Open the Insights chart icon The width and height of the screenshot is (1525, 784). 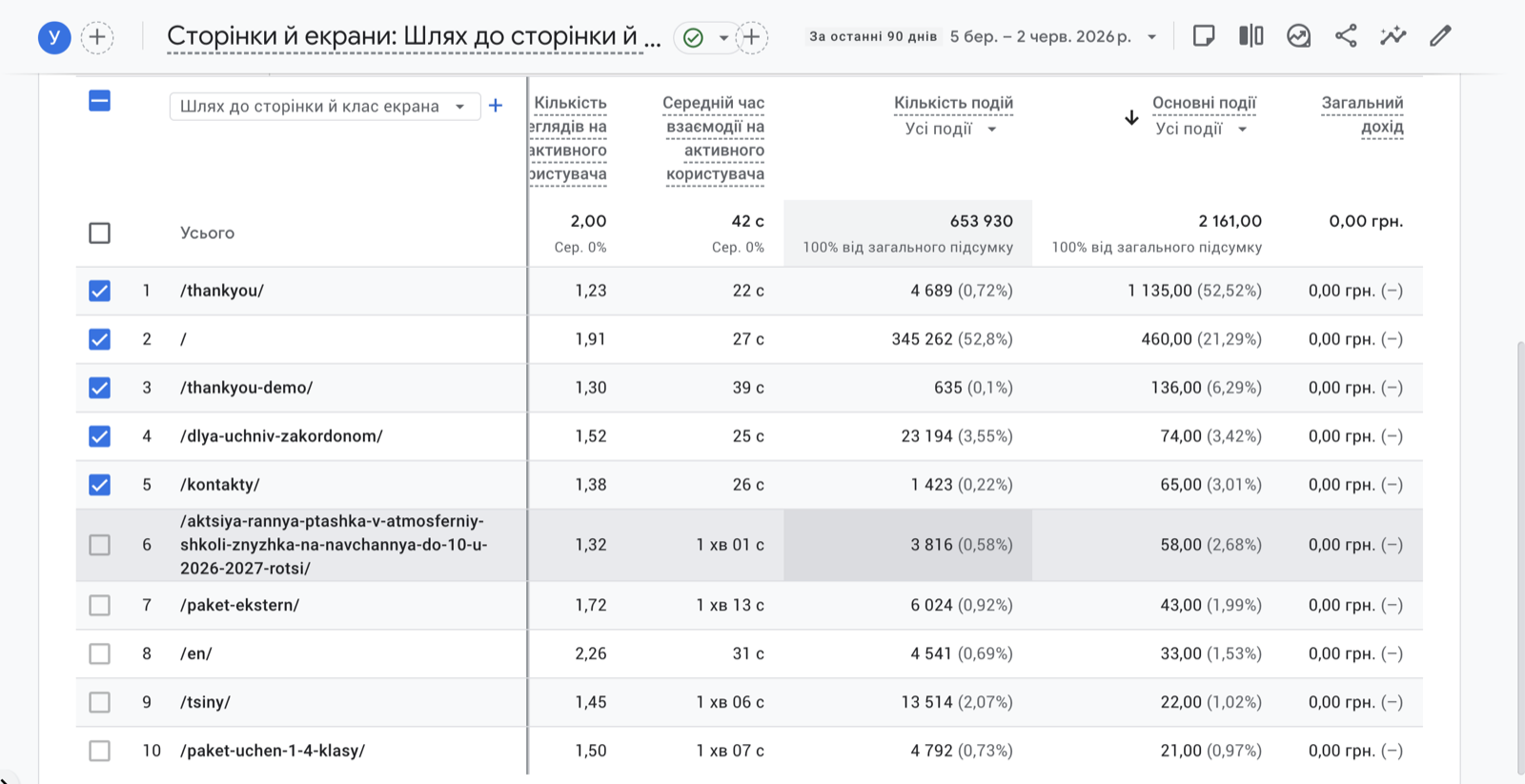pyautogui.click(x=1298, y=36)
